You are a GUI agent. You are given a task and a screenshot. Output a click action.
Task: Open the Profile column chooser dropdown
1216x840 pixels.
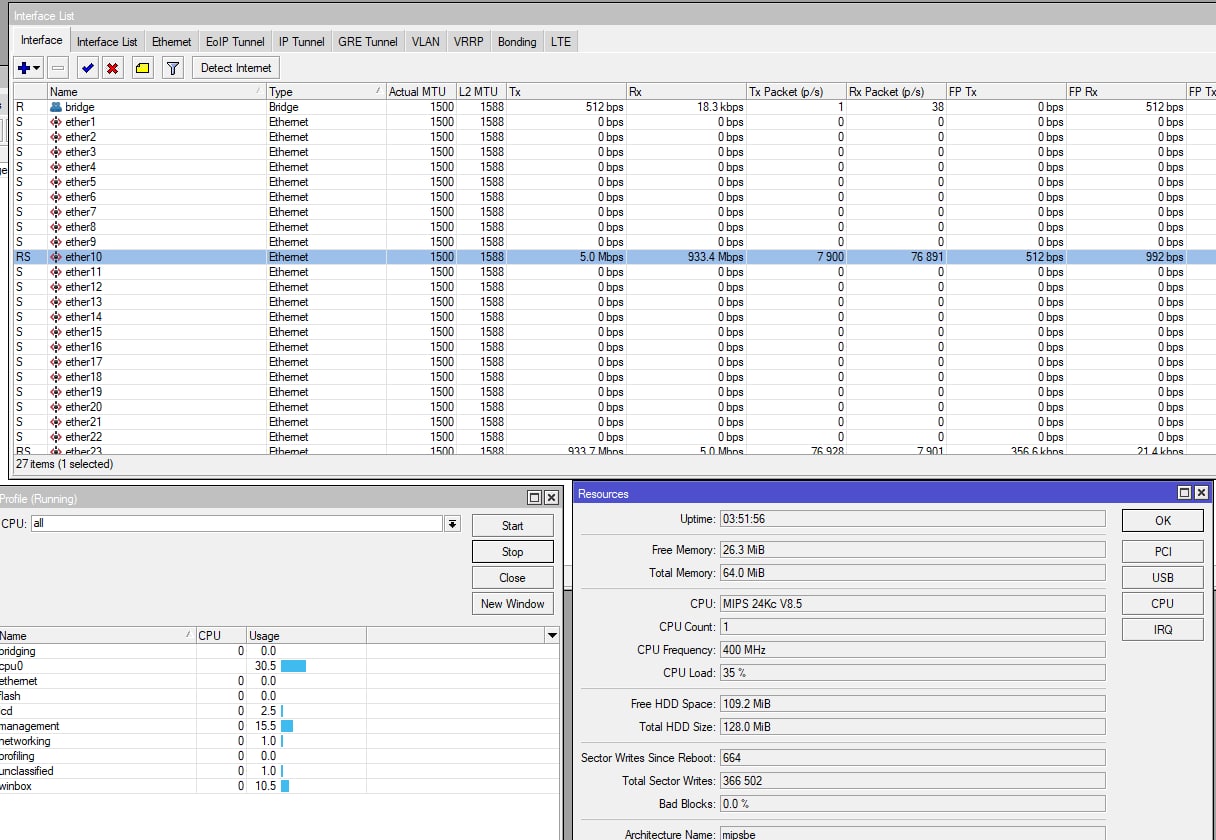(x=551, y=636)
